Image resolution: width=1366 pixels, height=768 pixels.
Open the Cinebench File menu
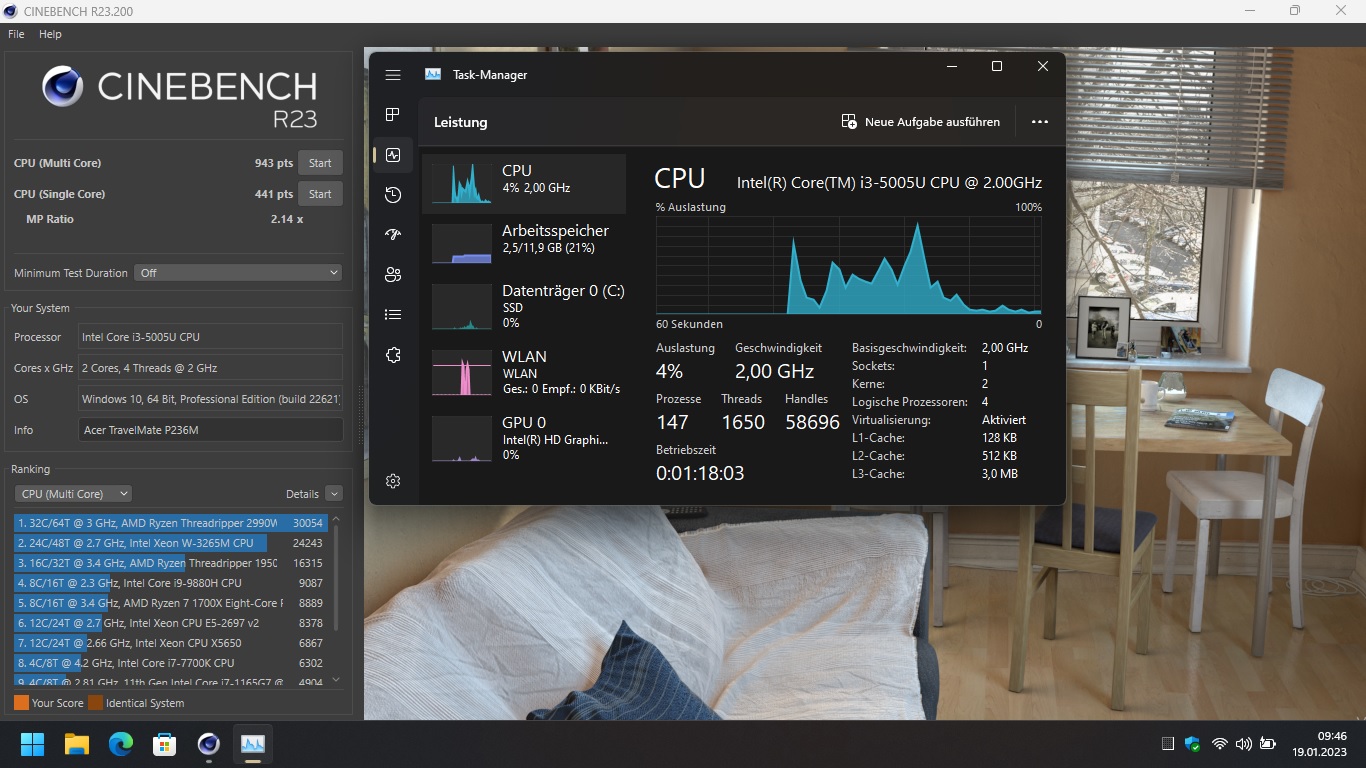click(16, 34)
